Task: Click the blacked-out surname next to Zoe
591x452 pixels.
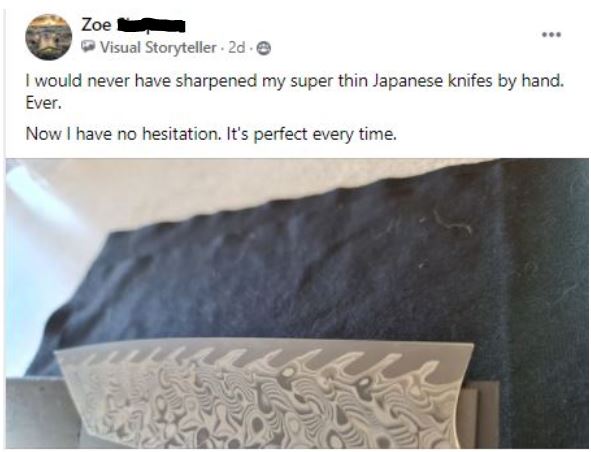Action: [151, 25]
